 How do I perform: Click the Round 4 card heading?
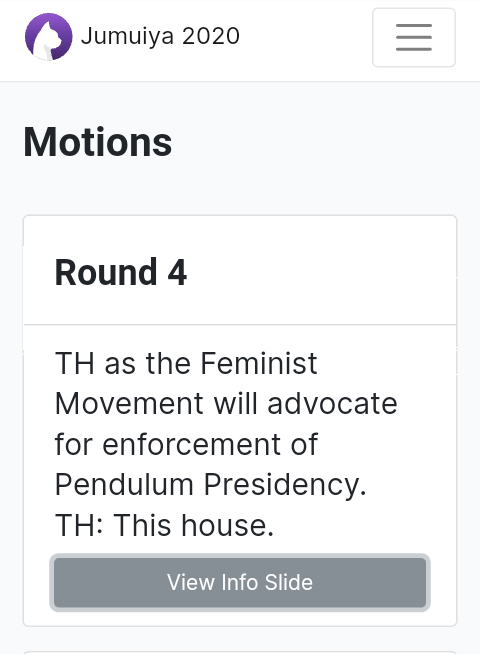tap(121, 272)
